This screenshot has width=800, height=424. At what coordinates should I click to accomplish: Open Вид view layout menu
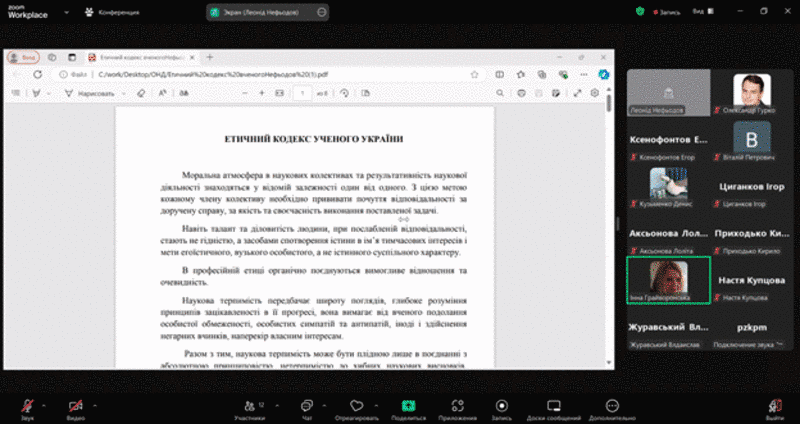tap(703, 11)
